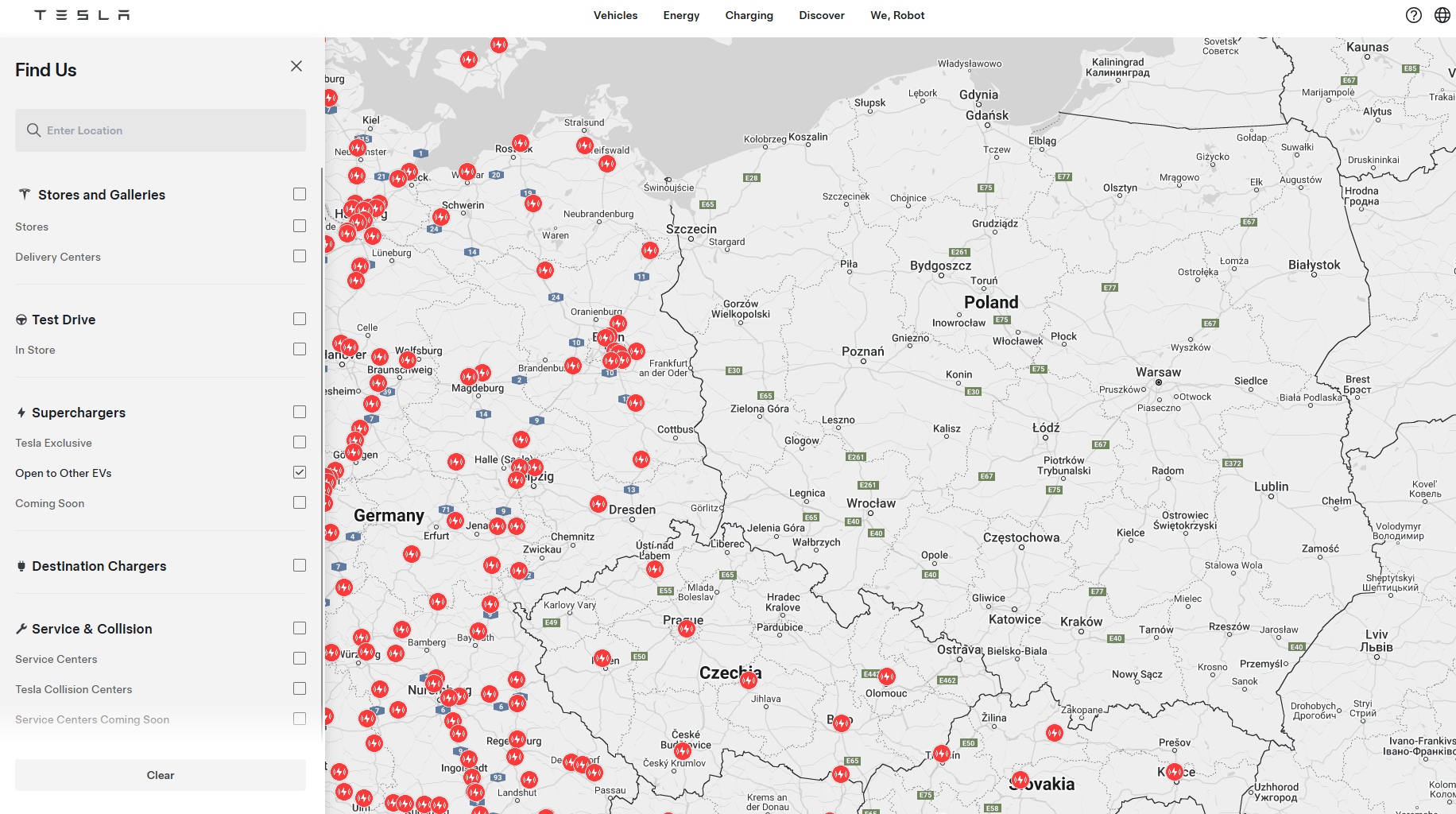Image resolution: width=1456 pixels, height=814 pixels.
Task: Open the Energy menu
Action: pos(682,15)
